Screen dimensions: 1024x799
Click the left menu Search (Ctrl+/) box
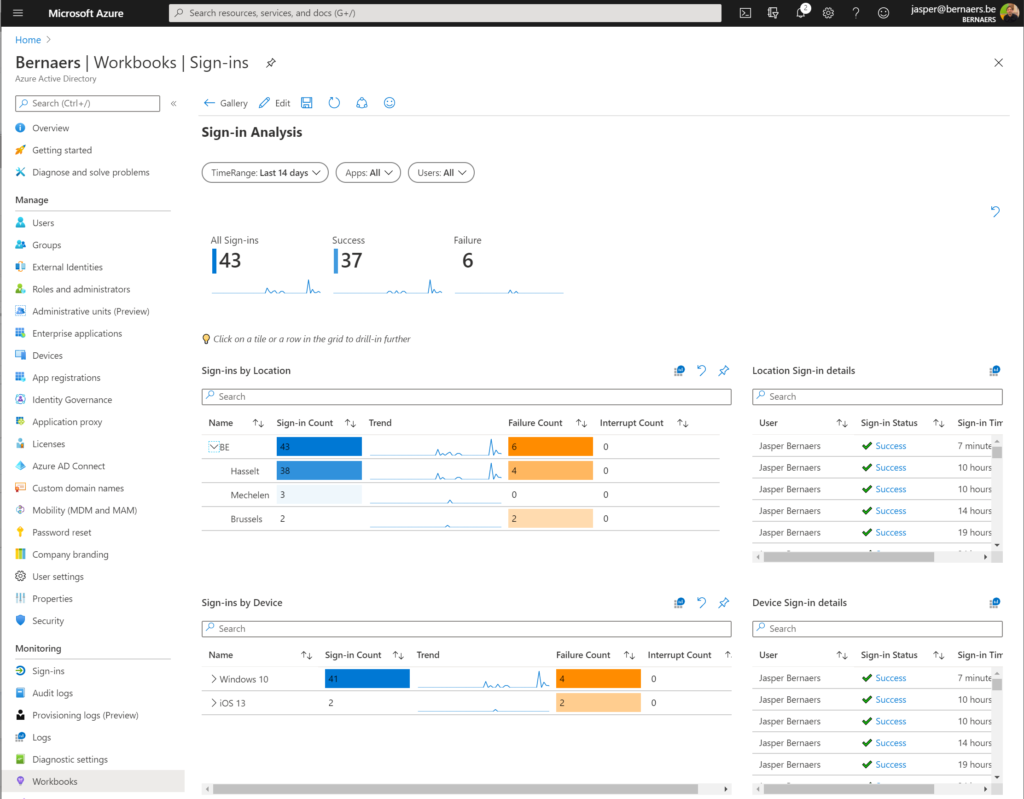click(88, 103)
